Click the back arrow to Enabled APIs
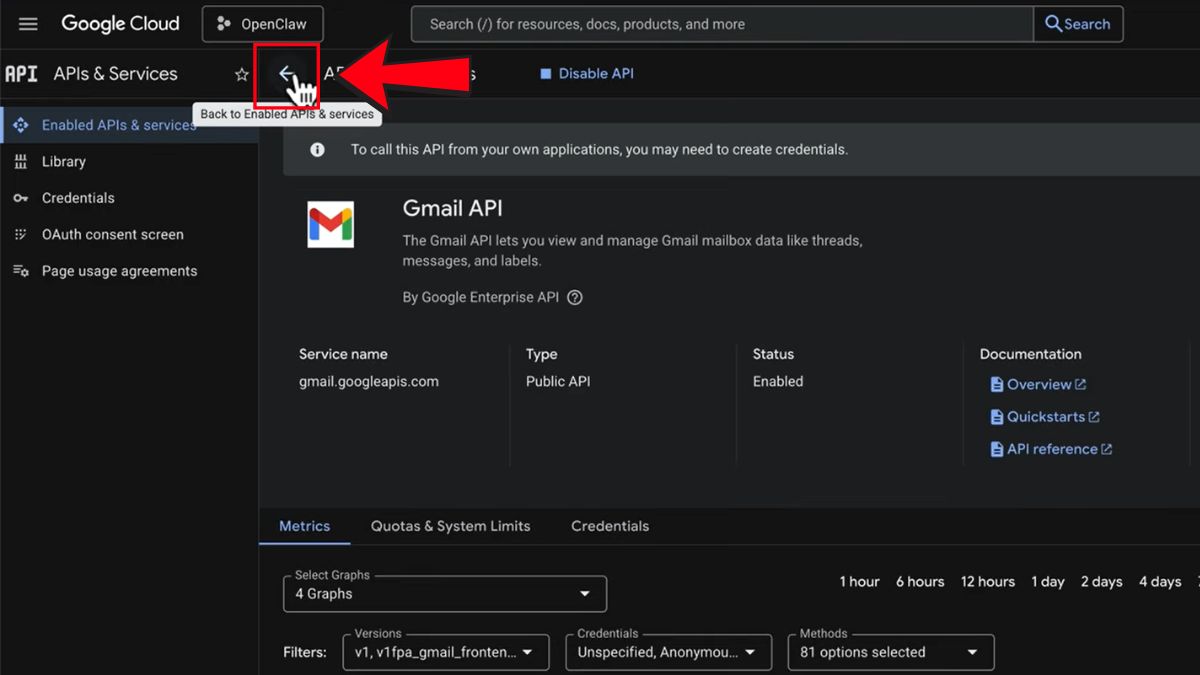 point(286,74)
